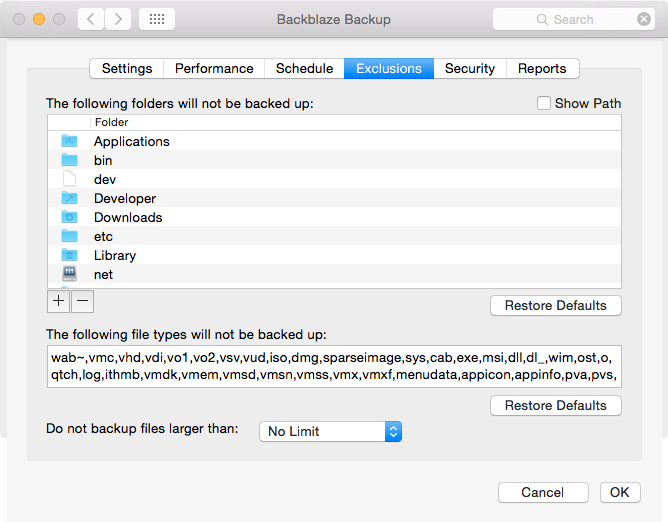Select the dev file icon
The image size is (668, 522).
click(69, 179)
